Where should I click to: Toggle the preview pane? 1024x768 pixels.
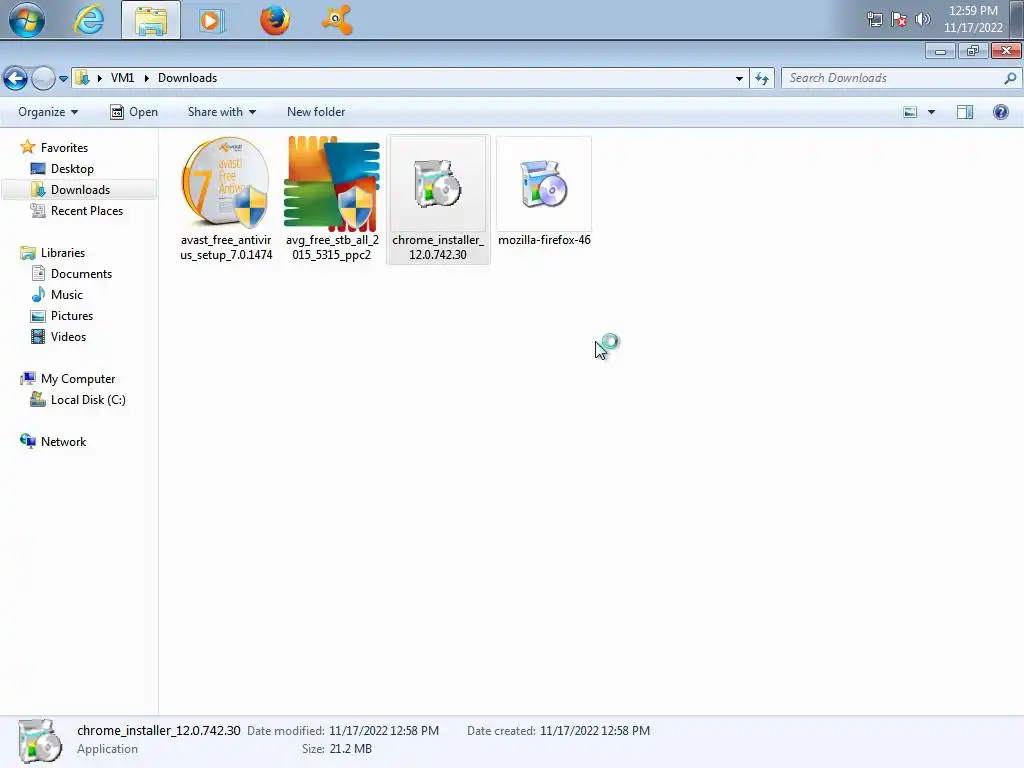click(965, 112)
